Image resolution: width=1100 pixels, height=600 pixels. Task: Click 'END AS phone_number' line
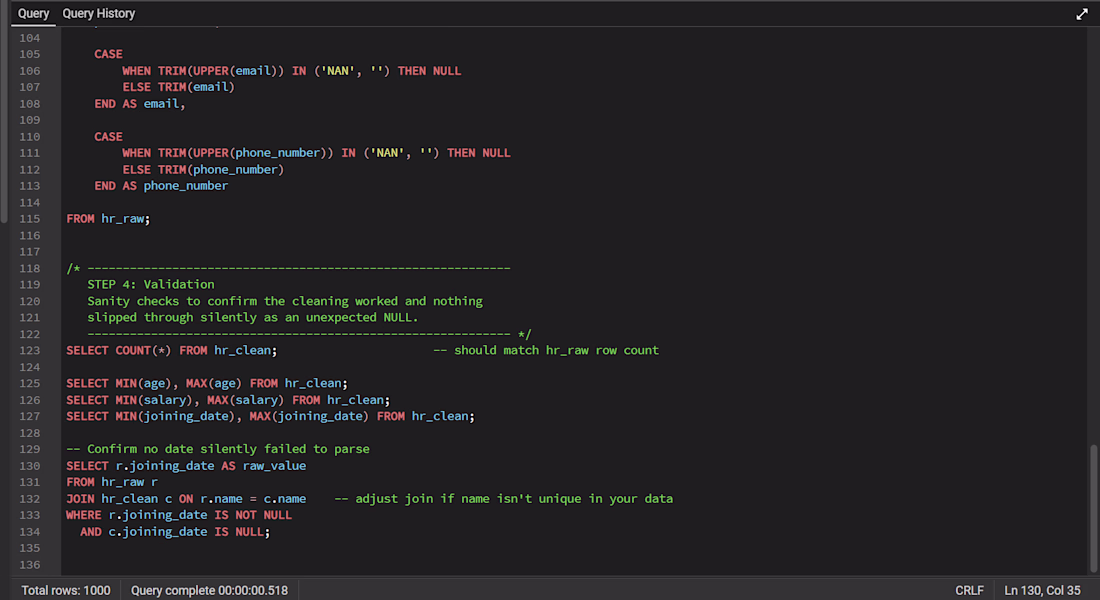(x=161, y=186)
